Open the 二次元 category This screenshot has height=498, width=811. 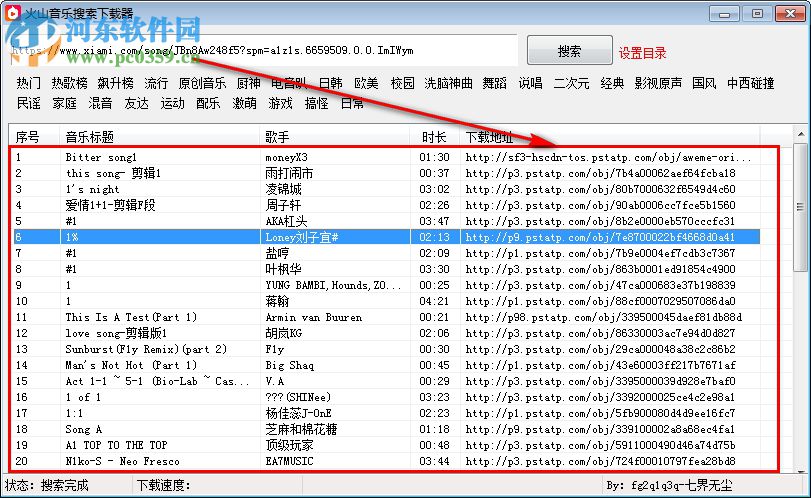(x=572, y=83)
